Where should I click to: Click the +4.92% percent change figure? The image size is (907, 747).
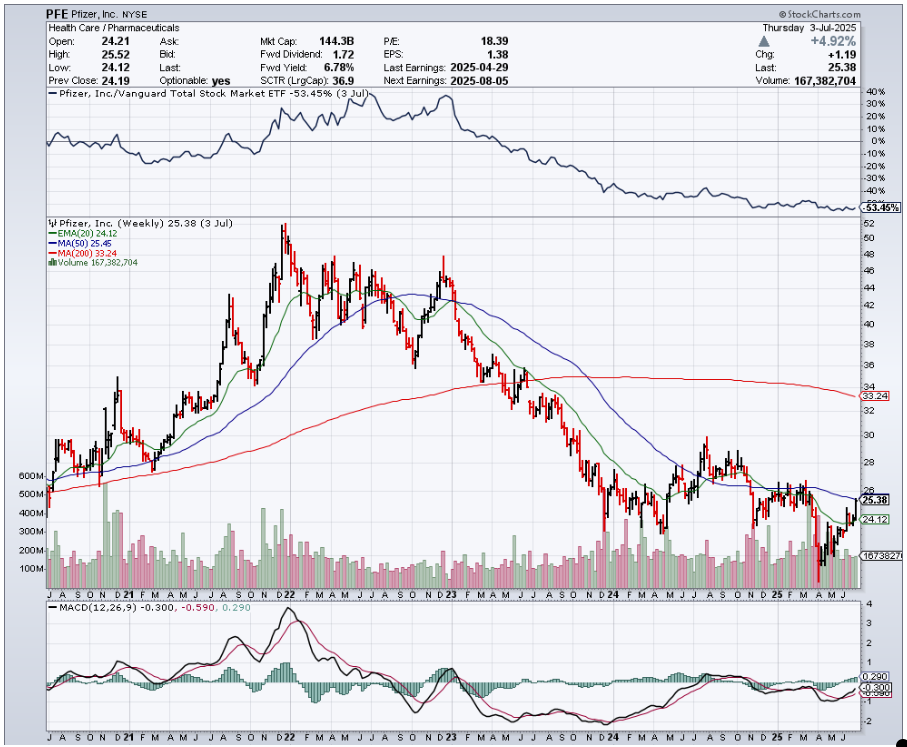pyautogui.click(x=833, y=41)
